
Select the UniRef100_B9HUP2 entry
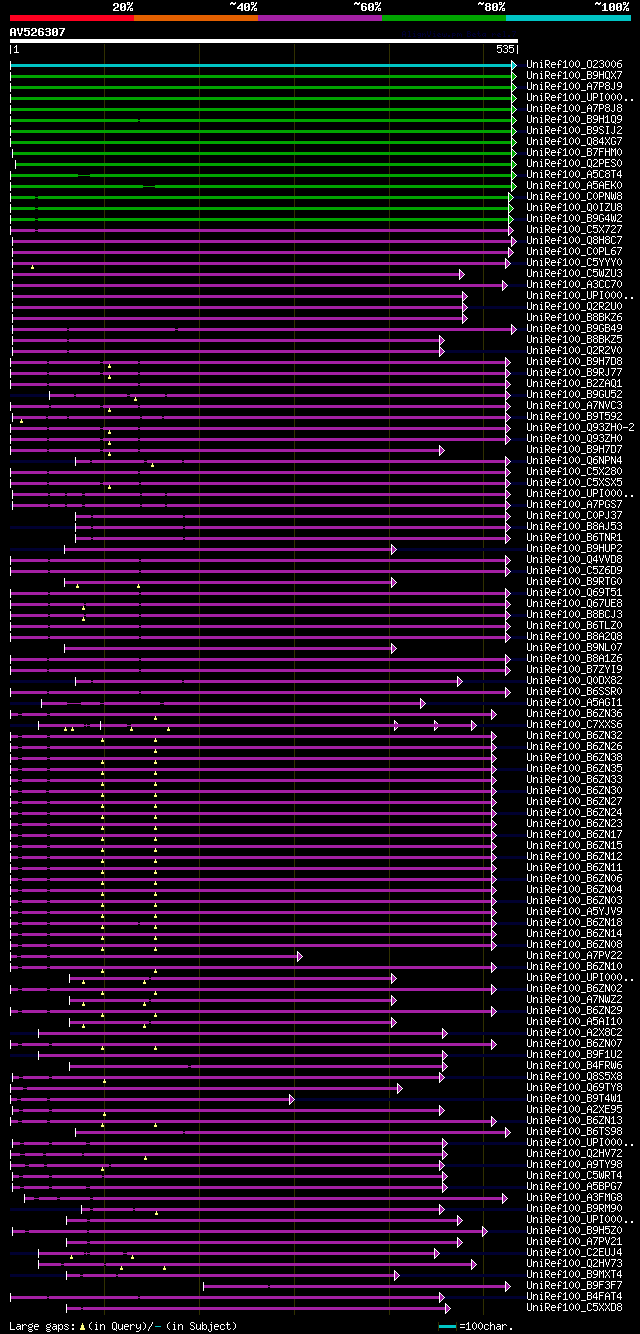(573, 548)
